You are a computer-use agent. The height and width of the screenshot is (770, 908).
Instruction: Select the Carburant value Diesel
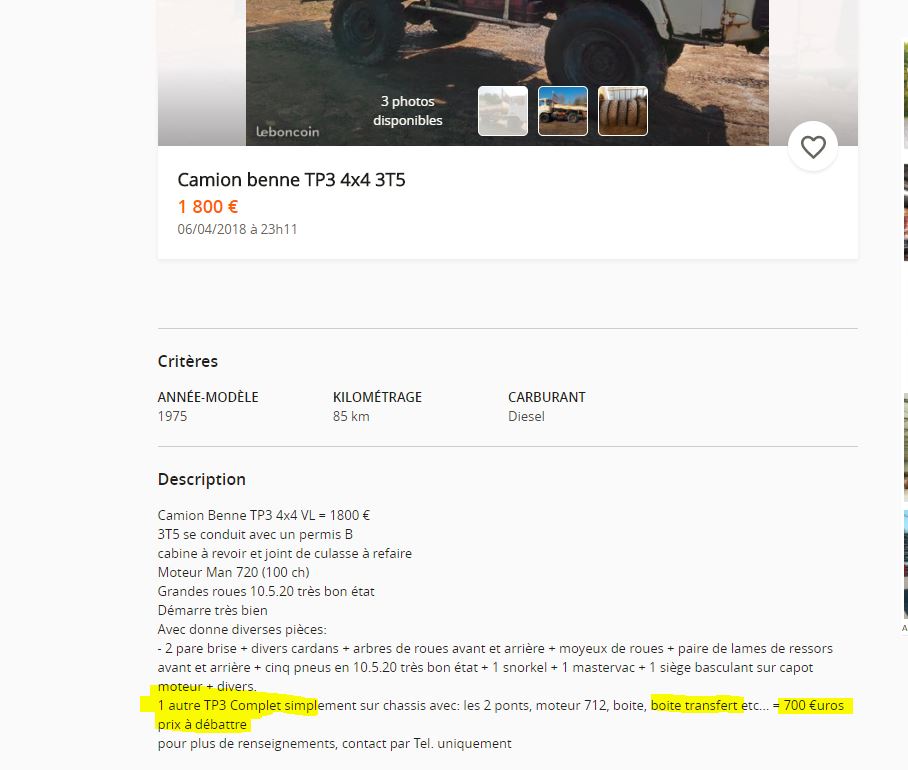(x=526, y=416)
